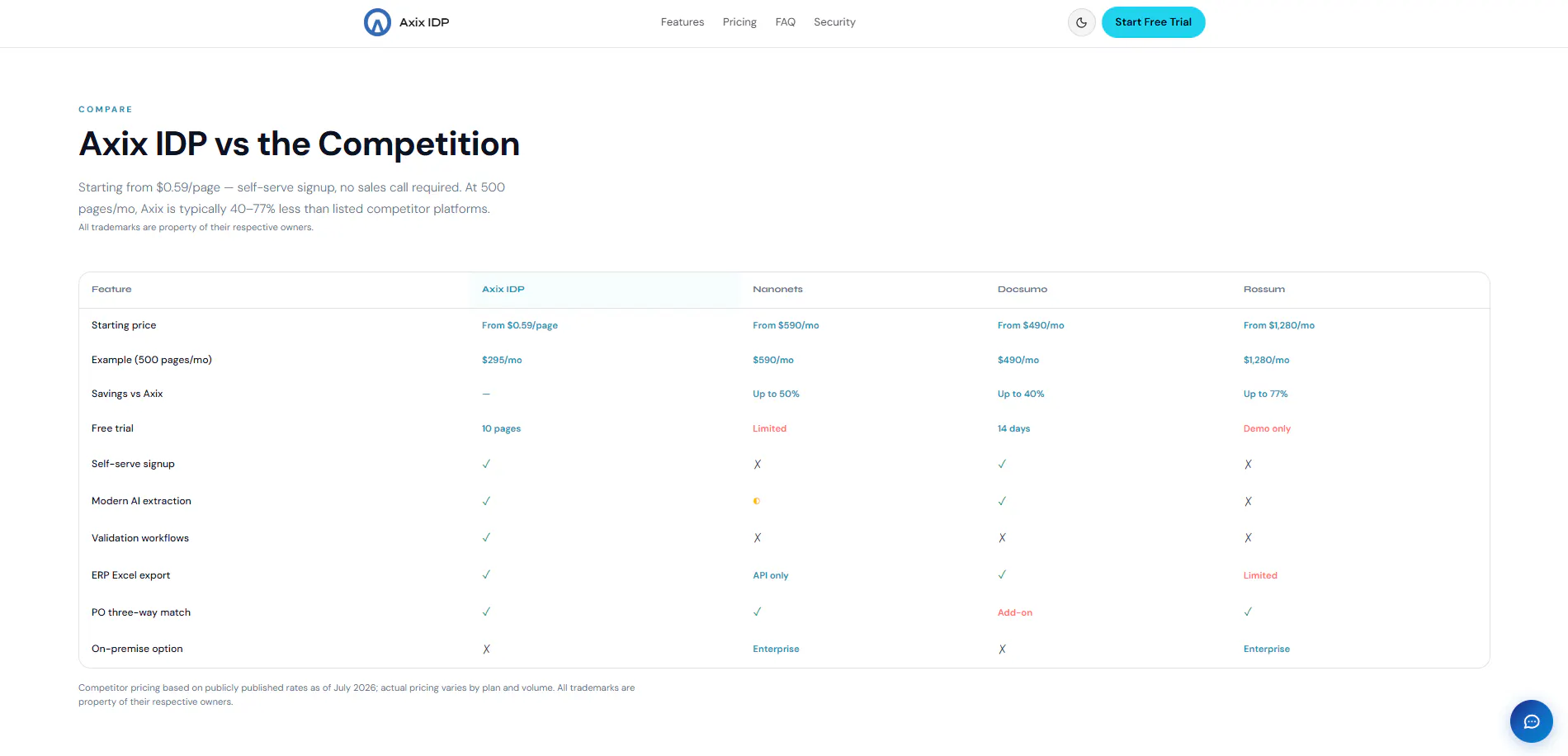Click the 'On-premise option' row label
The image size is (1568, 756).
pos(137,649)
